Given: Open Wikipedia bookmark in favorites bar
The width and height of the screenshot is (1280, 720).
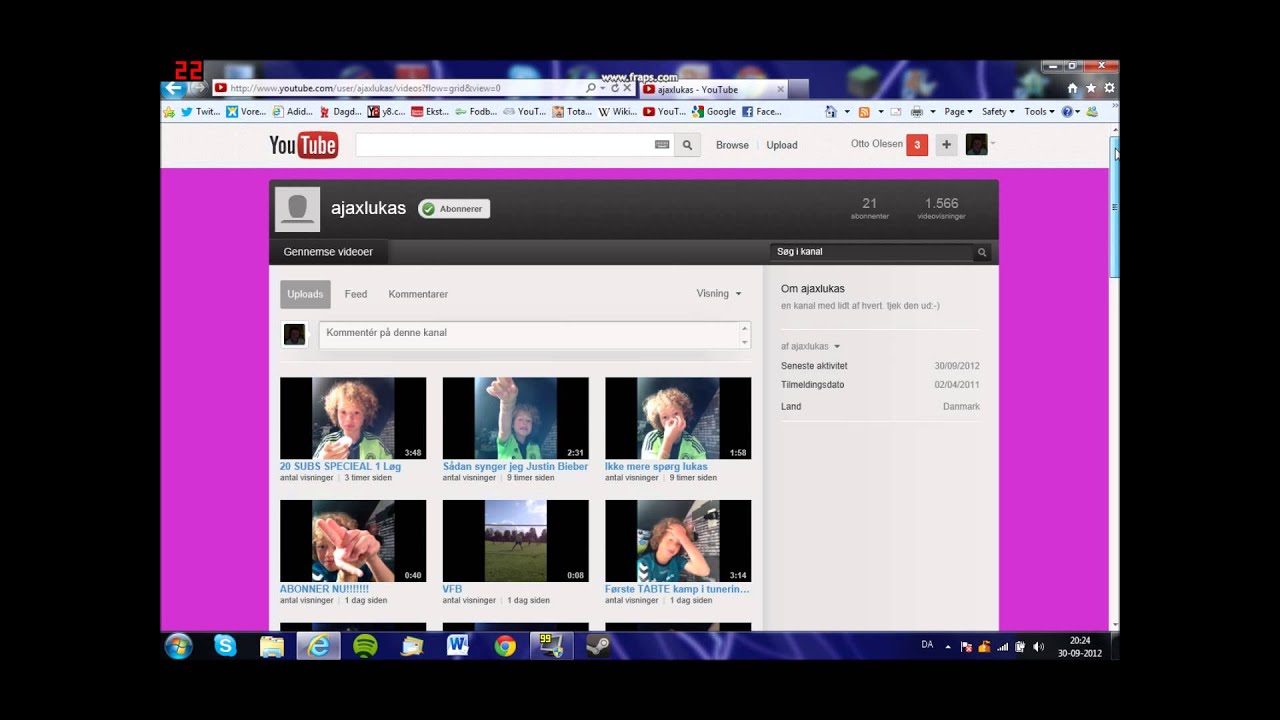Looking at the screenshot, I should pyautogui.click(x=618, y=112).
